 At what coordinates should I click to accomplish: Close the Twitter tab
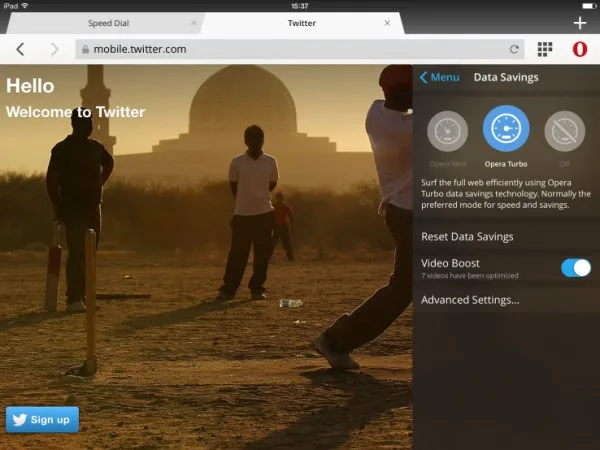click(387, 23)
